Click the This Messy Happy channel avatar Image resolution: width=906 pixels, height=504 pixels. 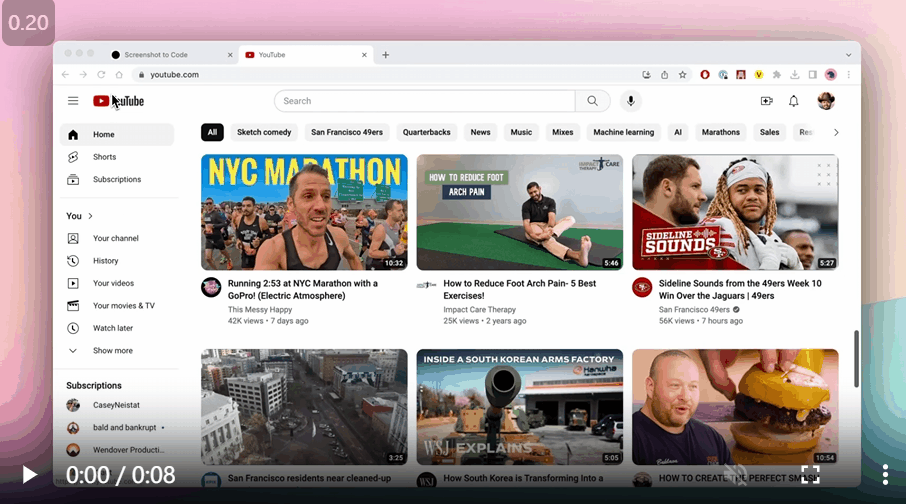click(211, 287)
